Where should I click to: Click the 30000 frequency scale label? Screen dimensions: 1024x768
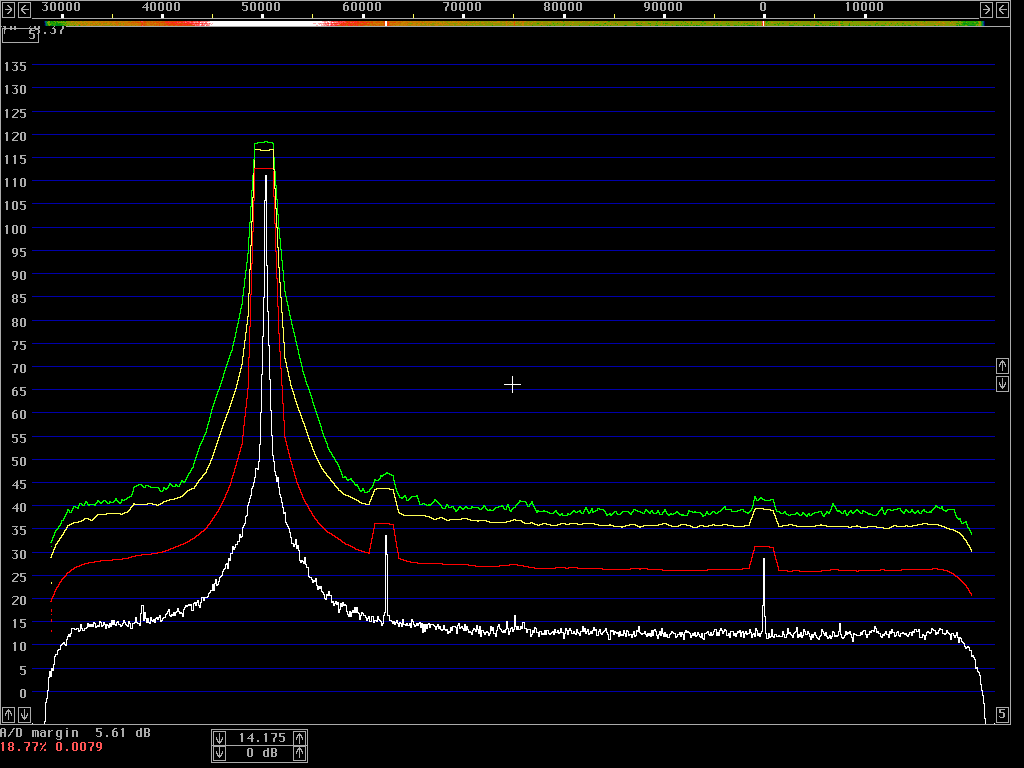click(x=61, y=7)
